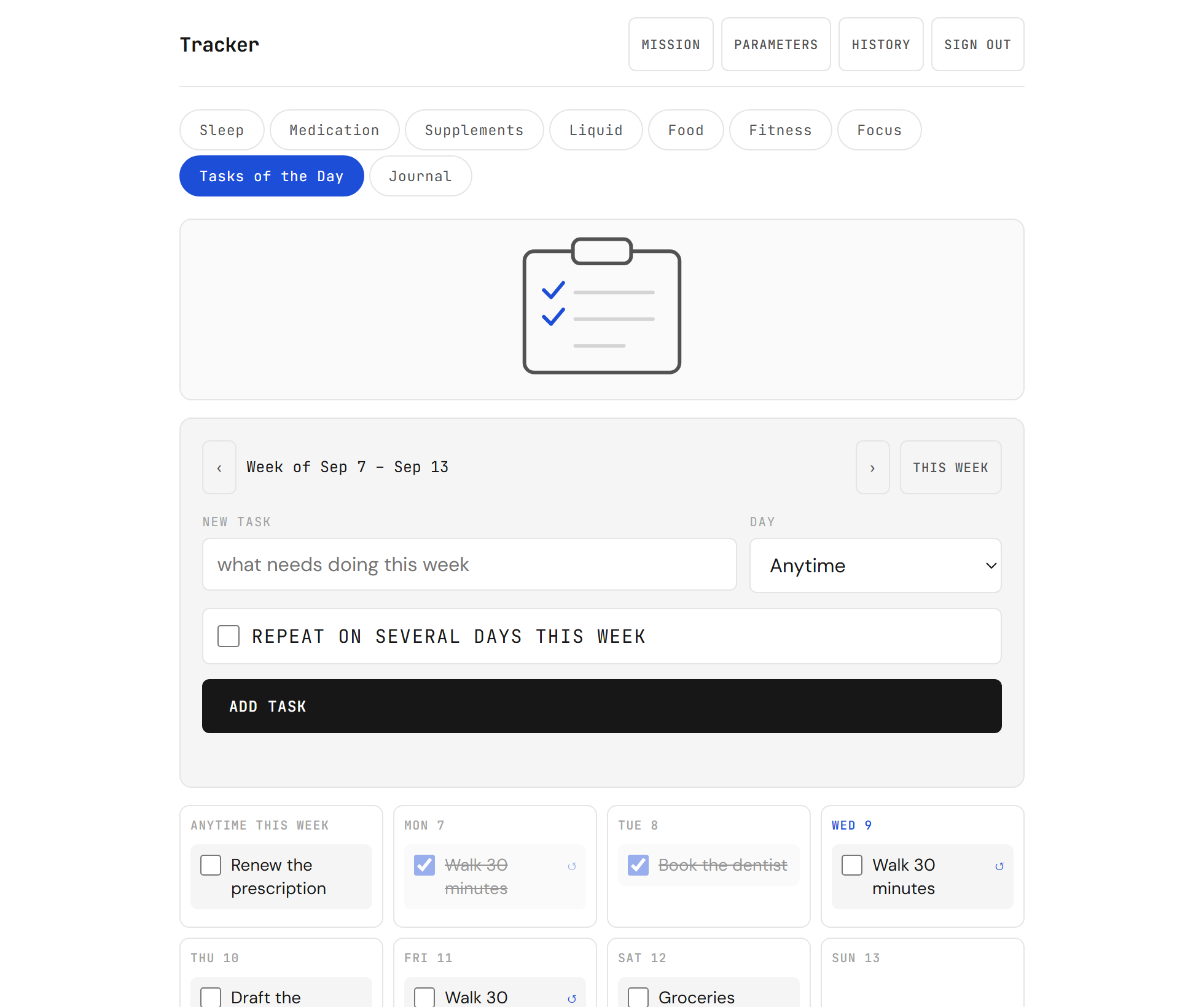Screen dimensions: 1204x1007
Task: Uncheck the Mon 7 Walk 30 minutes task
Action: click(x=424, y=865)
